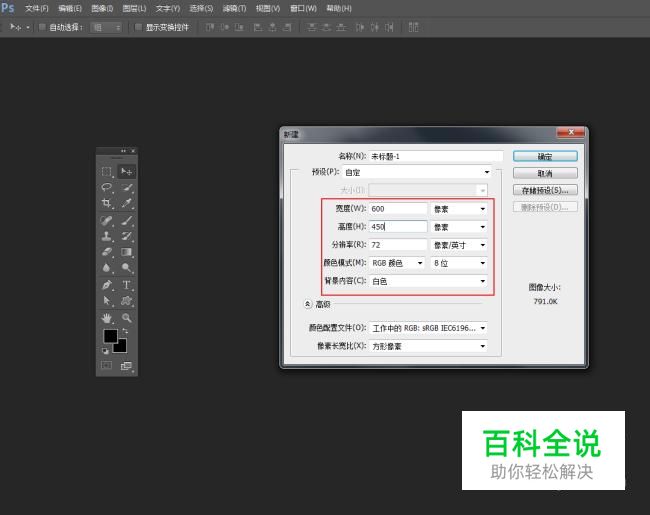Screen dimensions: 650x515
Task: Select the Clone Stamp tool
Action: (x=106, y=236)
